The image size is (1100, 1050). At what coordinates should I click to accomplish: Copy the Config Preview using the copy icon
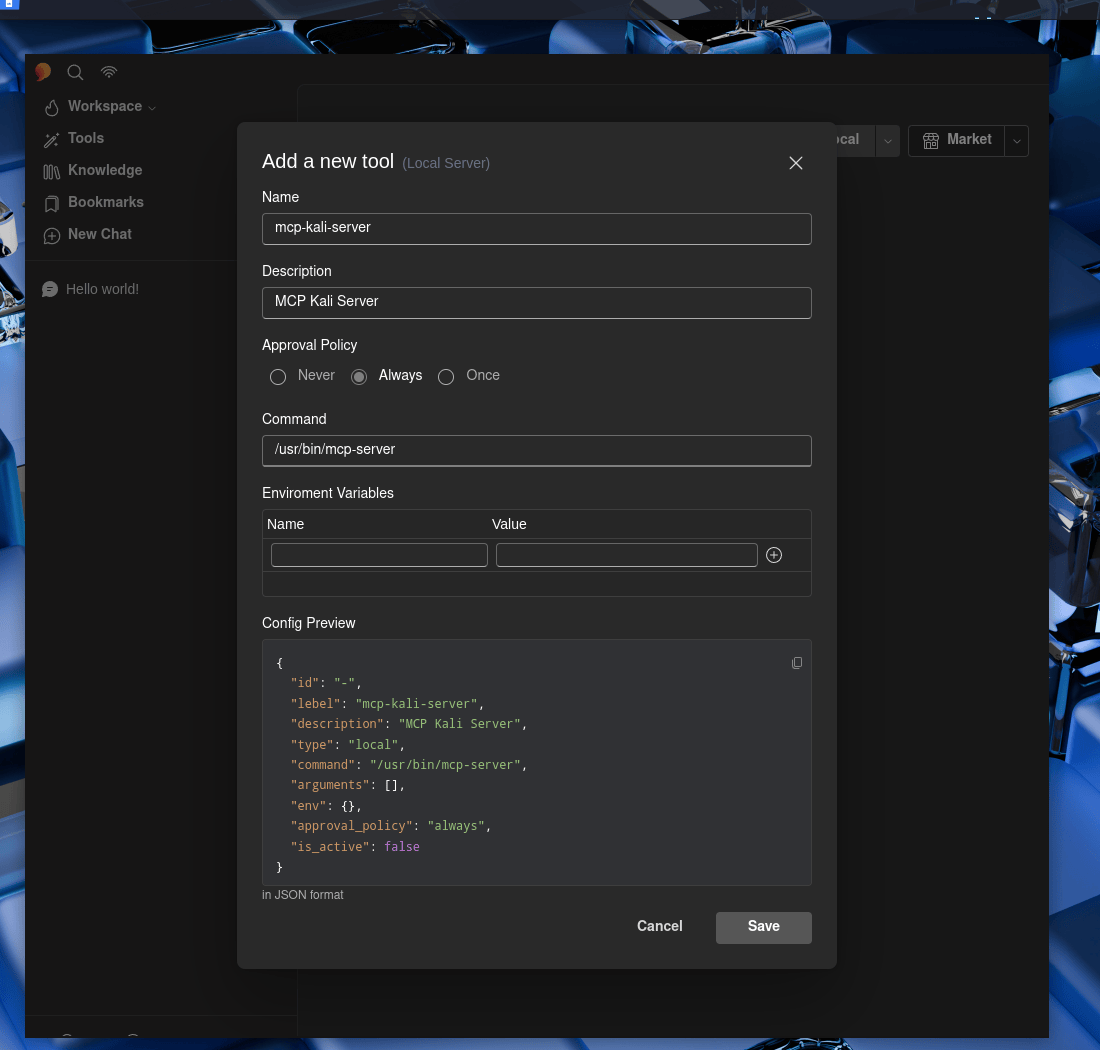tap(796, 662)
